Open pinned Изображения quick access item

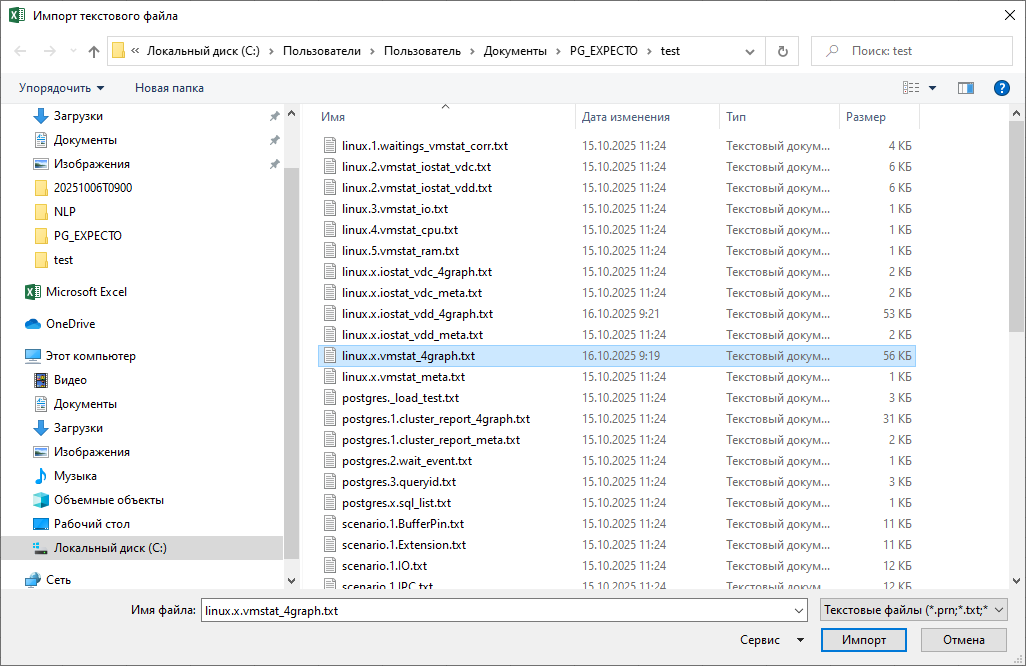pyautogui.click(x=92, y=164)
